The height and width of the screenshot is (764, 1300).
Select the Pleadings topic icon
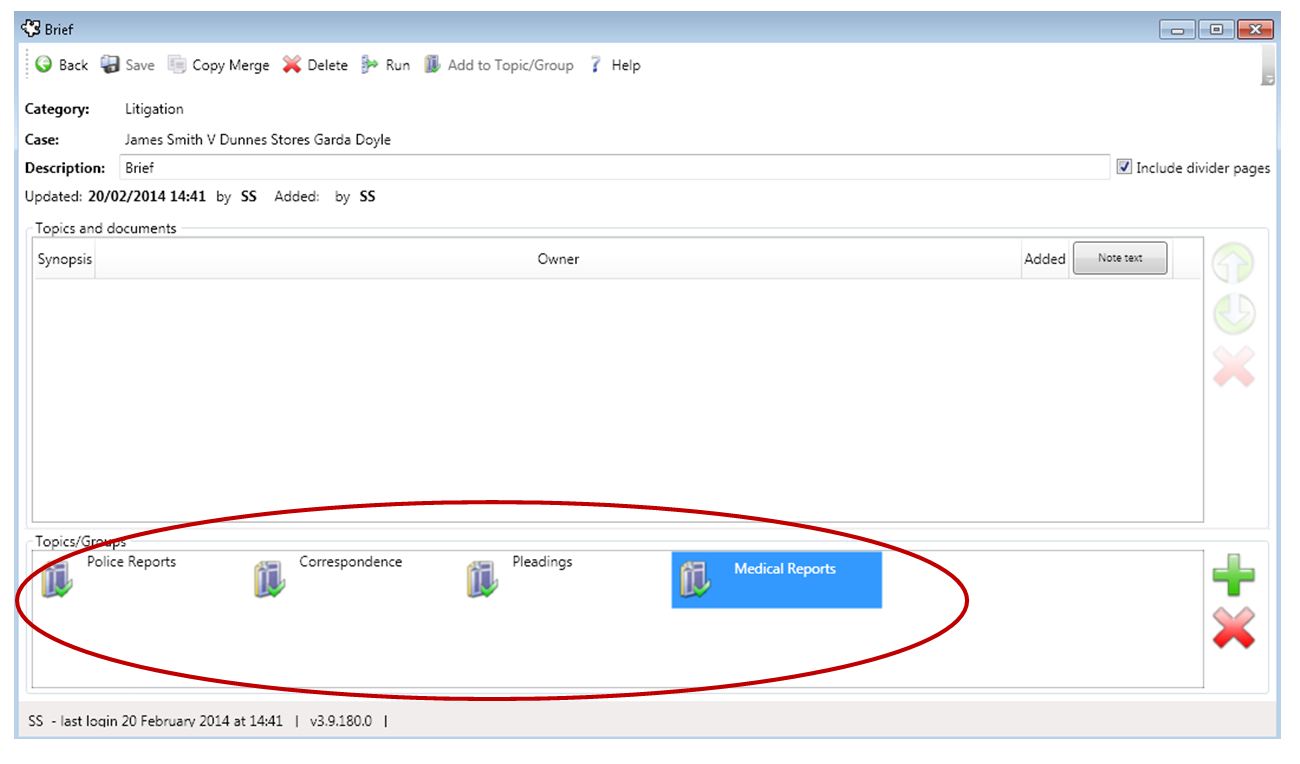482,579
